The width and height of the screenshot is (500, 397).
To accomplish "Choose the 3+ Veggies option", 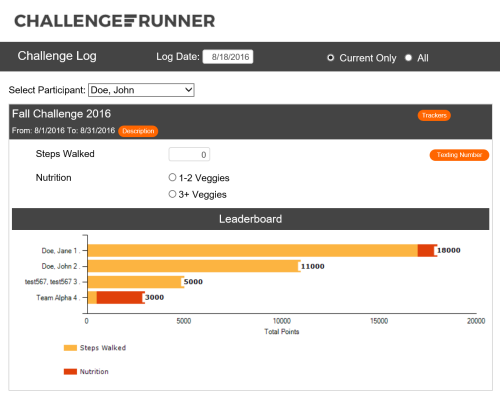I will (x=172, y=194).
